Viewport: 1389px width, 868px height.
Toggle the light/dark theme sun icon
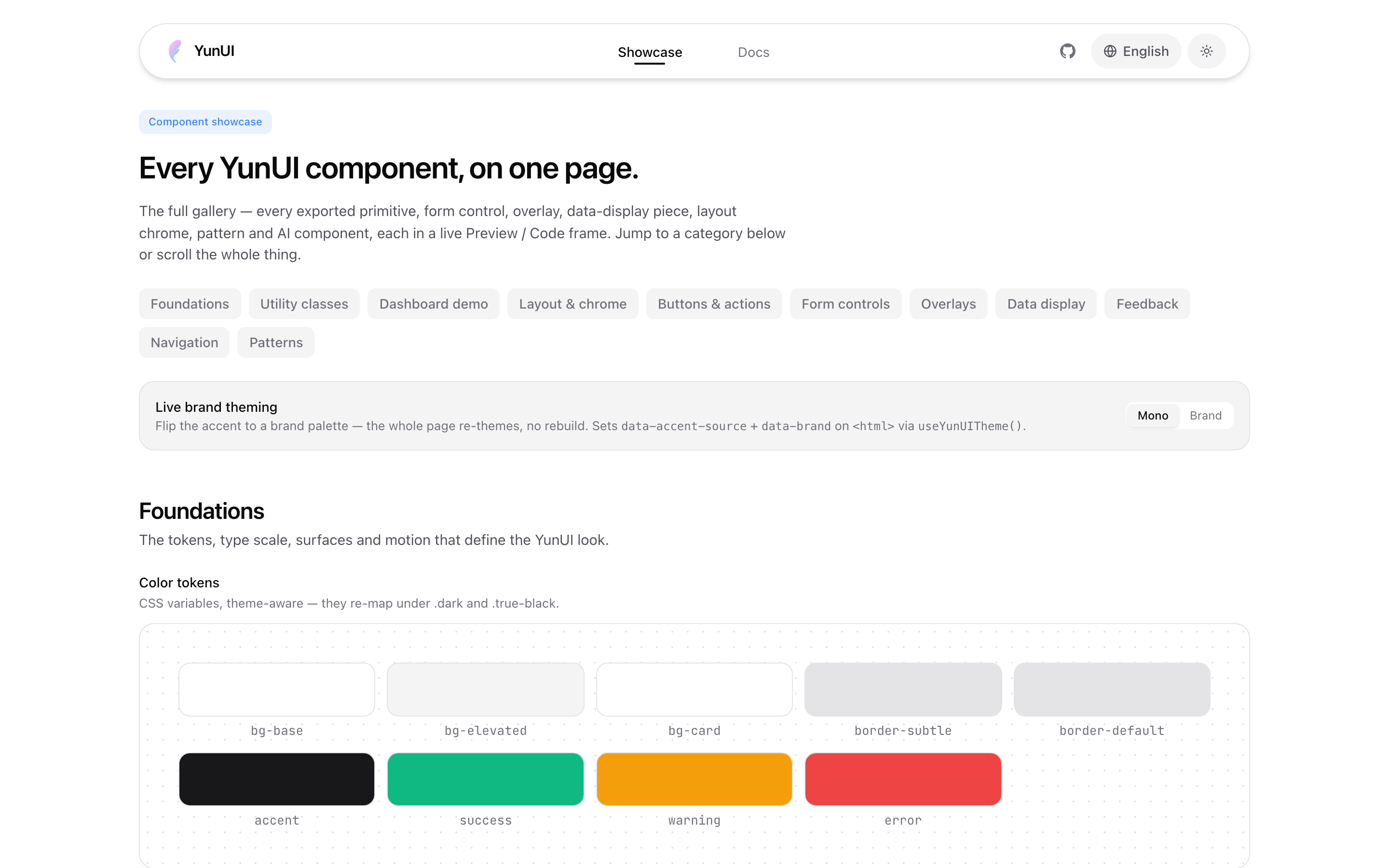click(x=1207, y=51)
